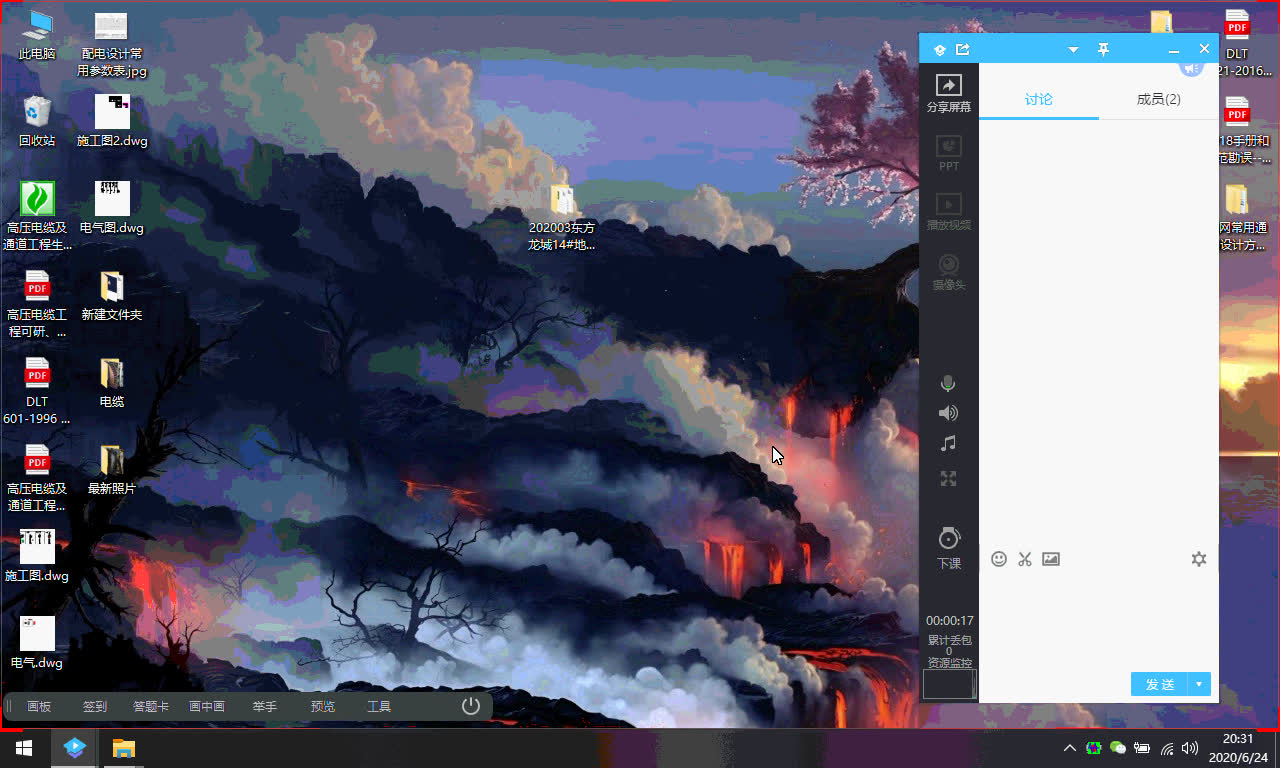The image size is (1280, 768).
Task: Pin the classroom window with pushpin icon
Action: pyautogui.click(x=1103, y=49)
